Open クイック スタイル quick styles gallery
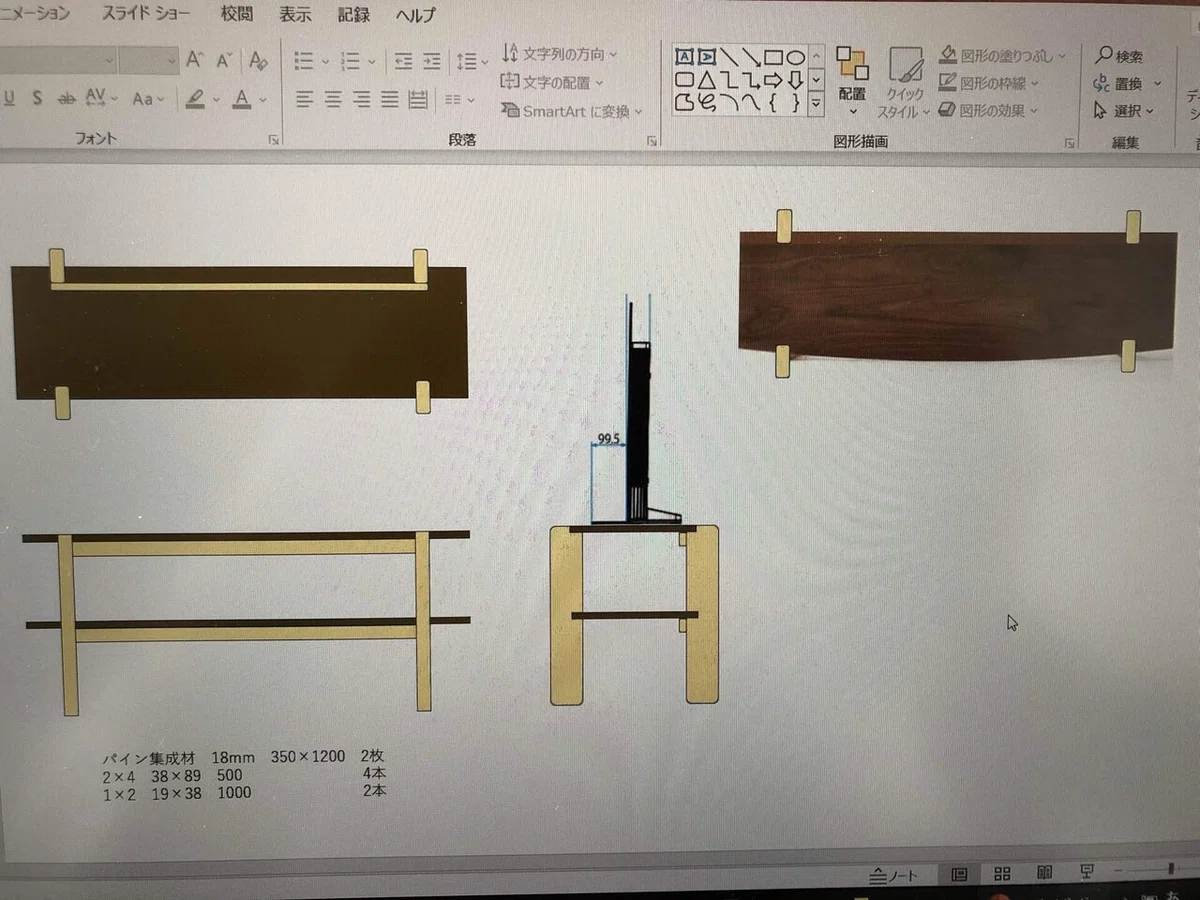The height and width of the screenshot is (900, 1200). [905, 83]
